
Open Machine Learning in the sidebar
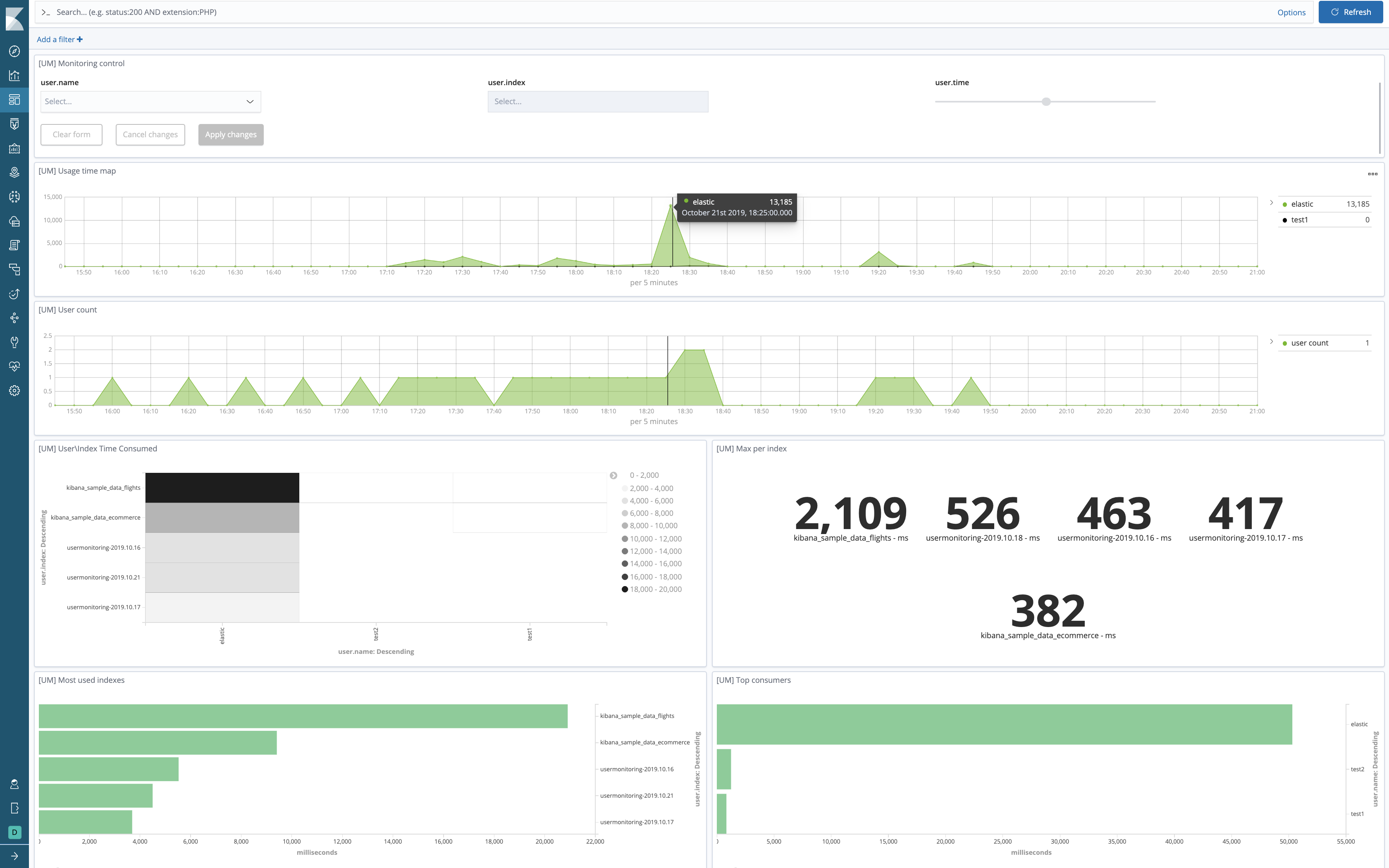[x=14, y=197]
